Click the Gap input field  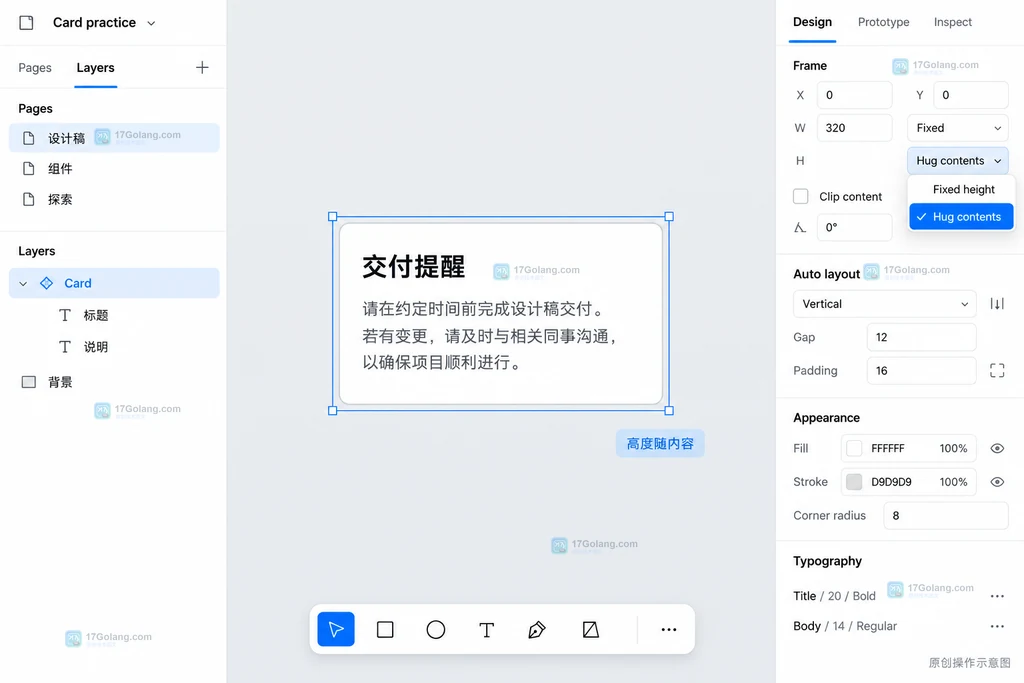pos(921,337)
